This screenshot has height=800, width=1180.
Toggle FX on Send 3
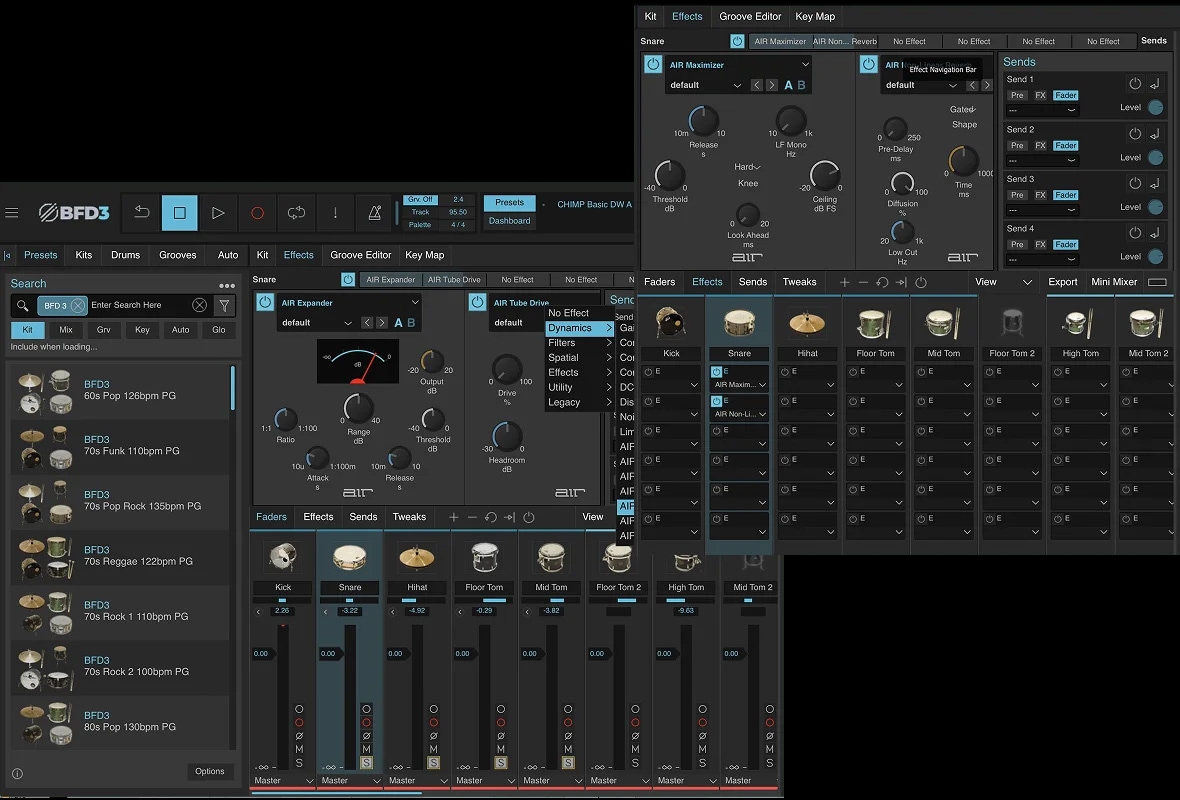[1040, 195]
